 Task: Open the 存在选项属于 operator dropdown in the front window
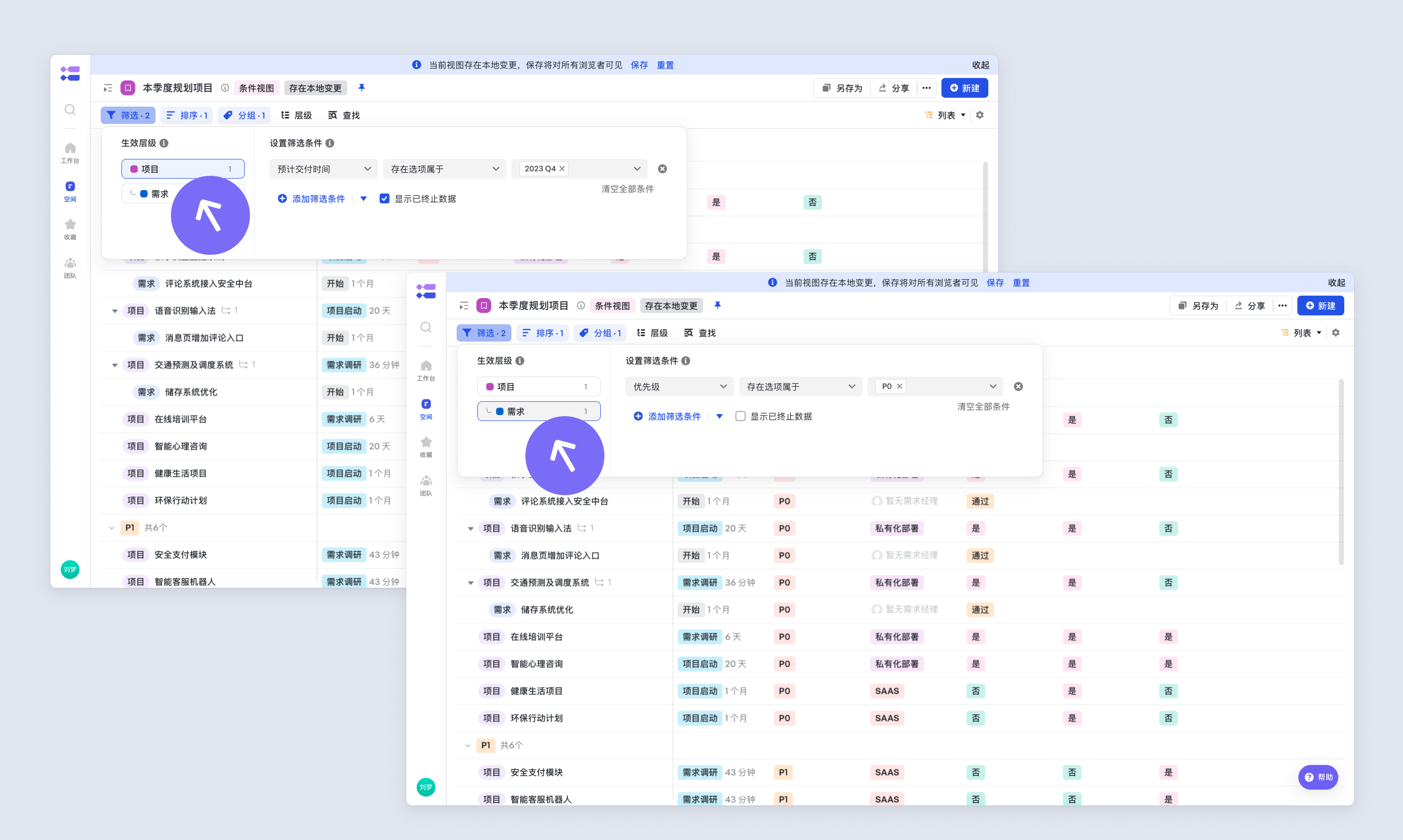click(800, 387)
